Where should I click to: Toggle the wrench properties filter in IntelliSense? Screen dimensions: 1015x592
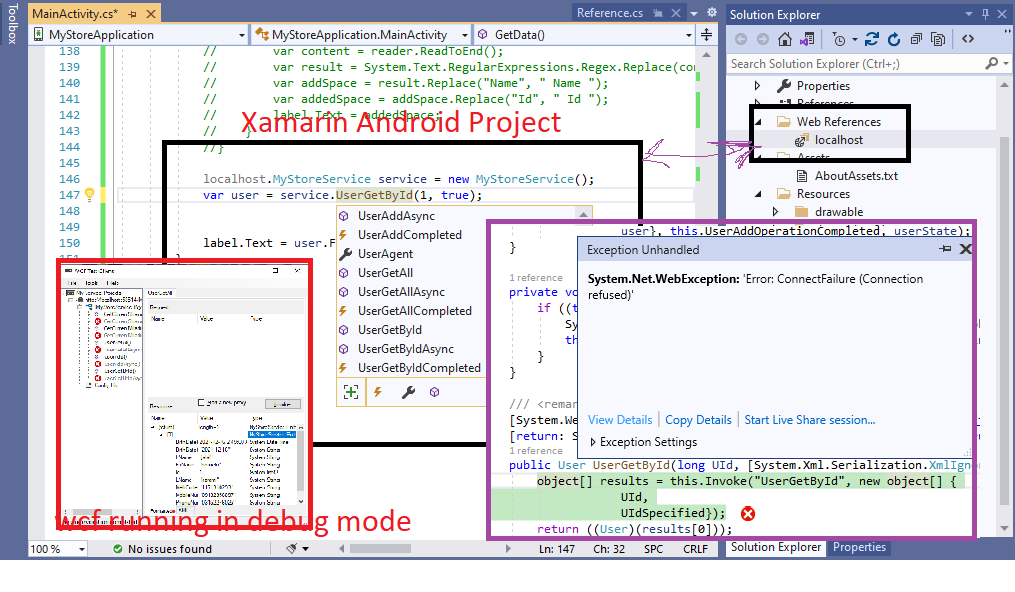pyautogui.click(x=407, y=393)
